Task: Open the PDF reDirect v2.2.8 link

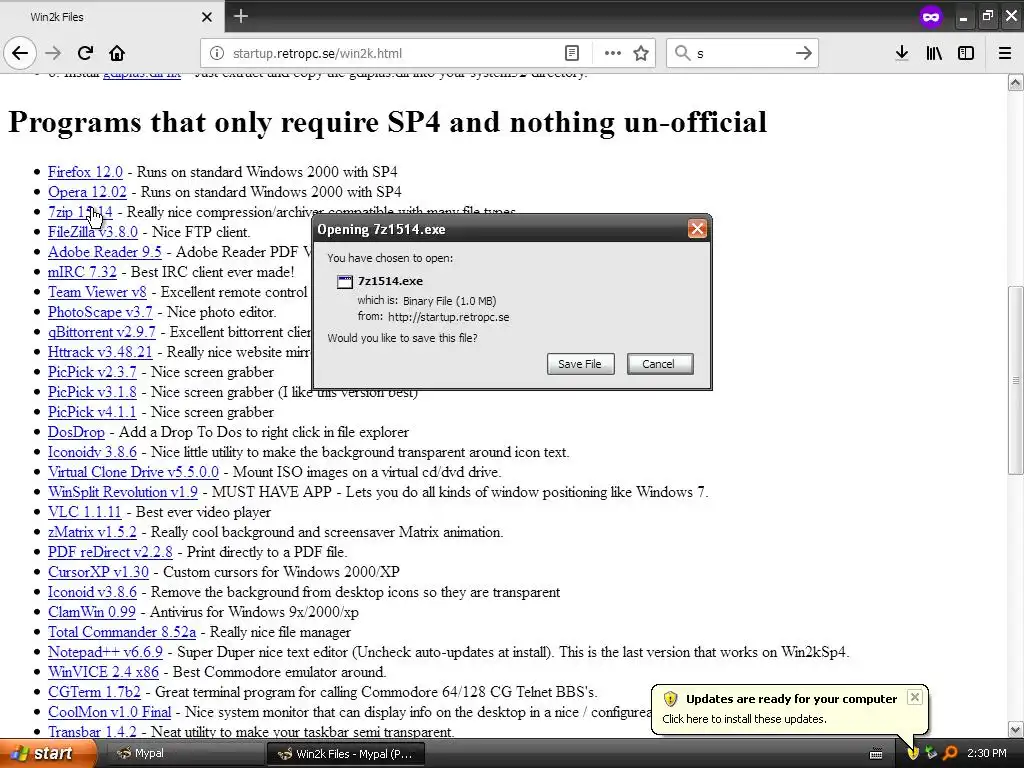Action: [x=110, y=552]
